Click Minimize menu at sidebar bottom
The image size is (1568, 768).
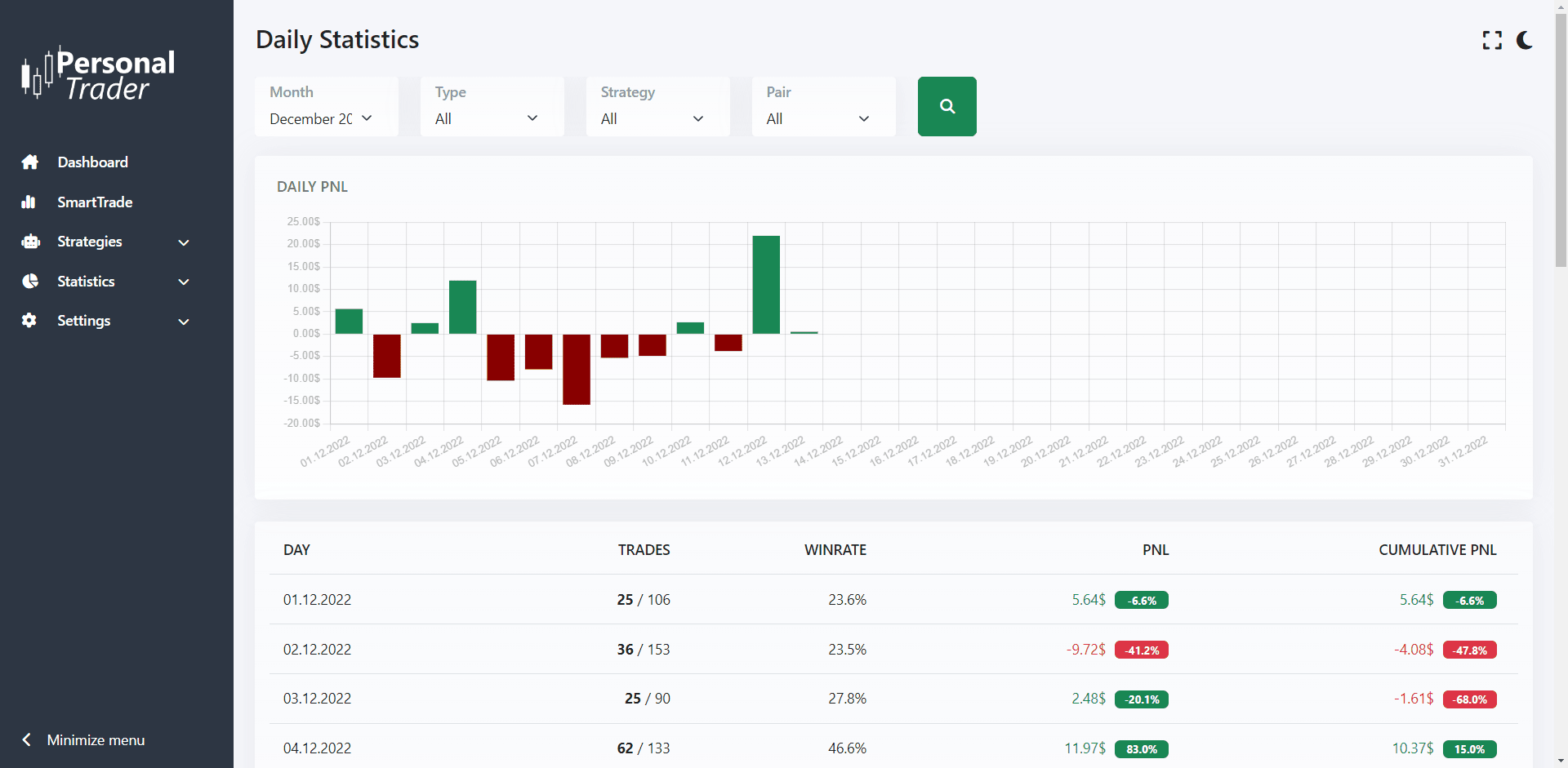pyautogui.click(x=84, y=740)
